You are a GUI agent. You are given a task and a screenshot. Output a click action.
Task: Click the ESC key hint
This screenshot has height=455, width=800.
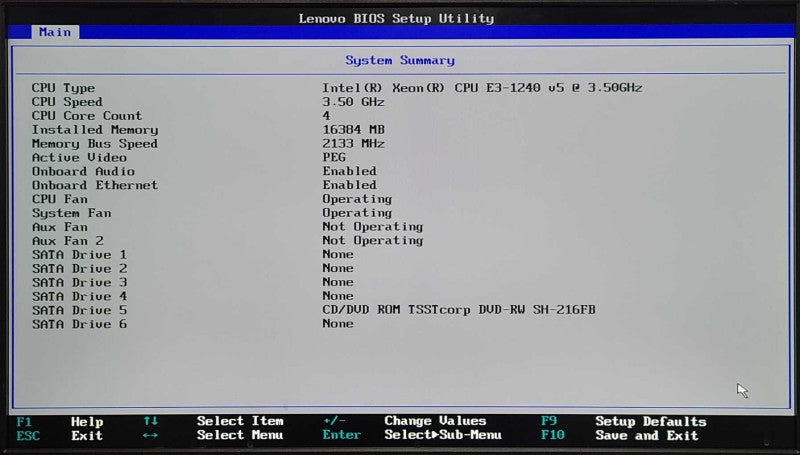point(28,436)
